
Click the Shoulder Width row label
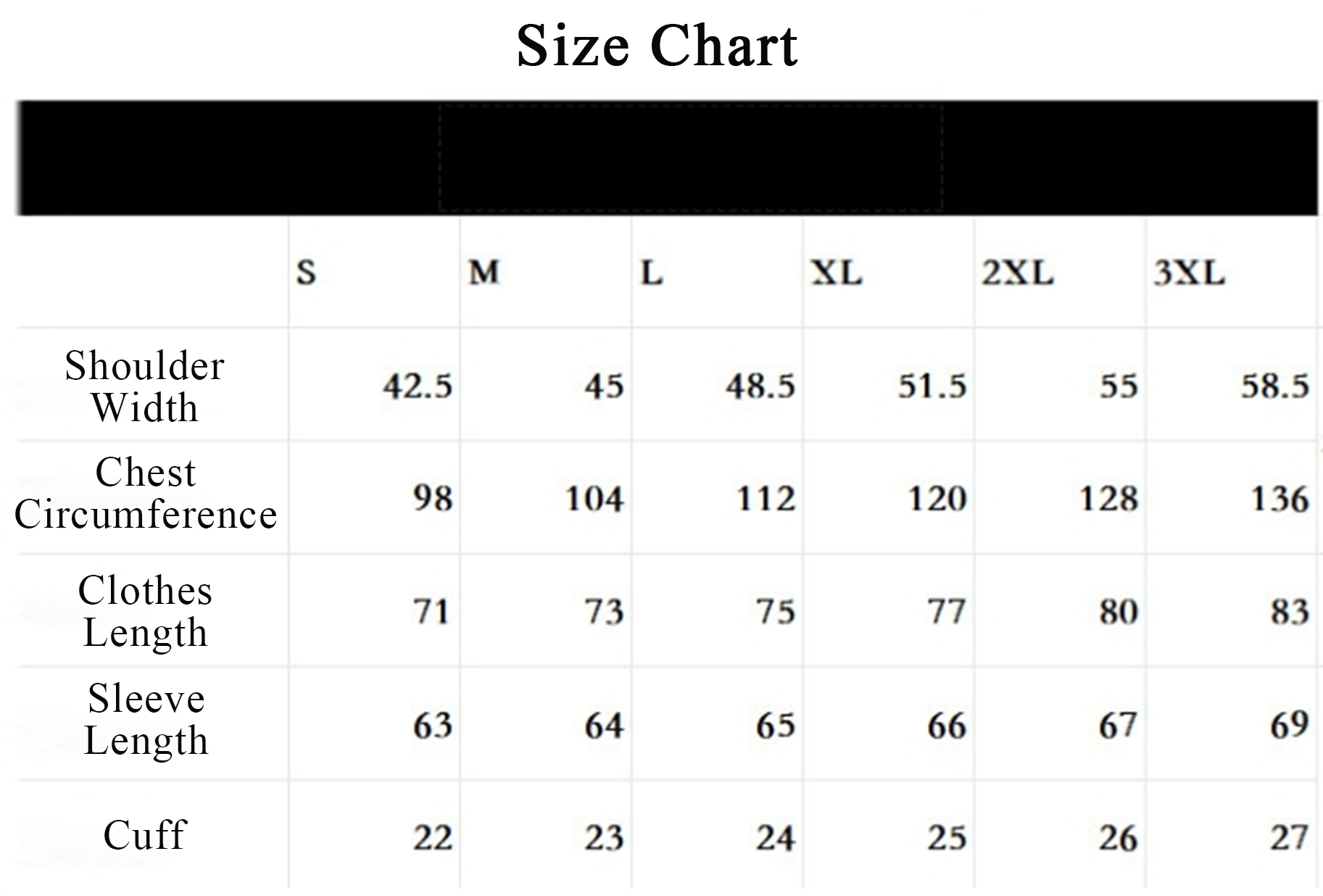[x=144, y=386]
